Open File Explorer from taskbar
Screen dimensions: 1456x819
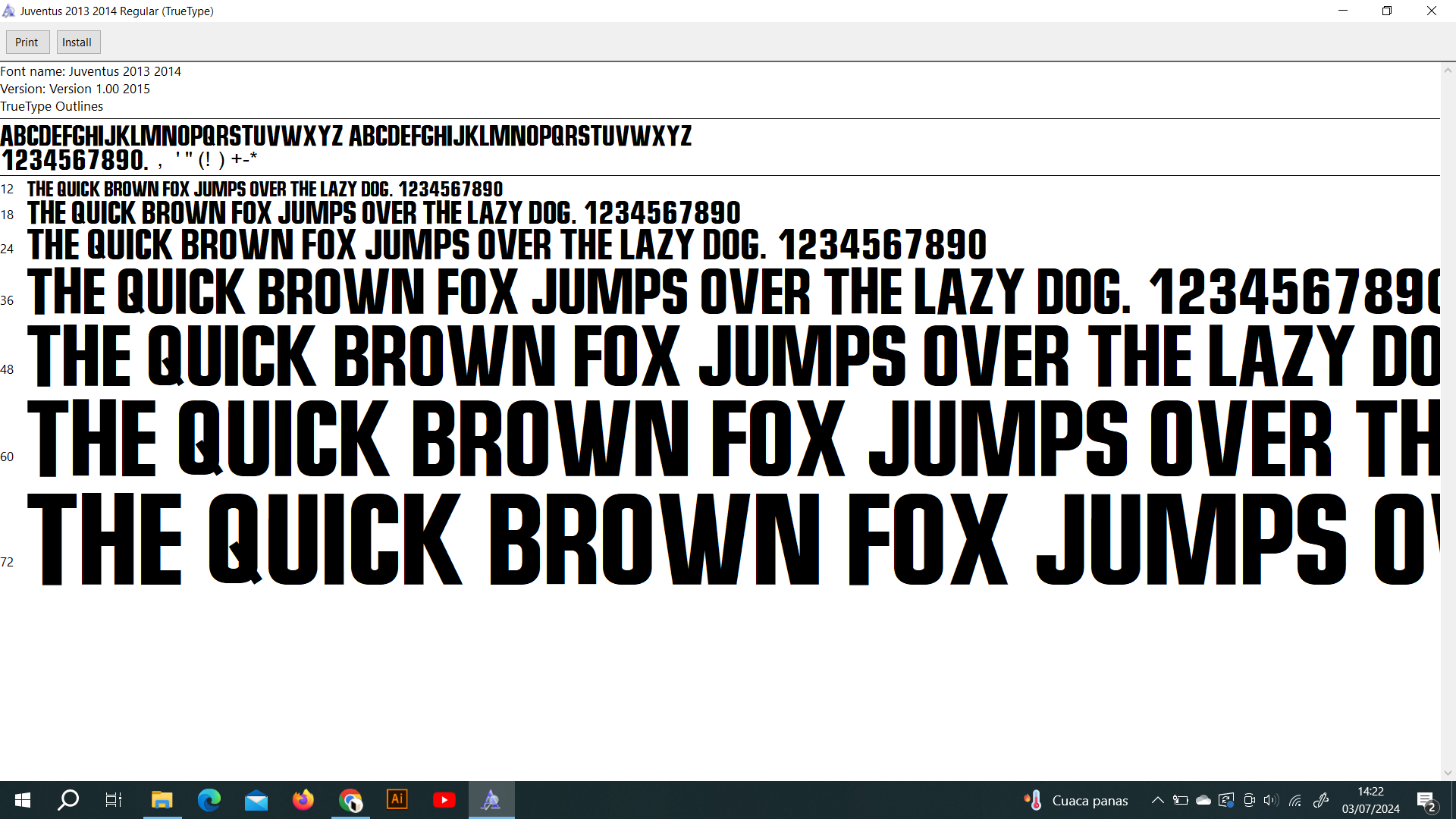[x=162, y=800]
